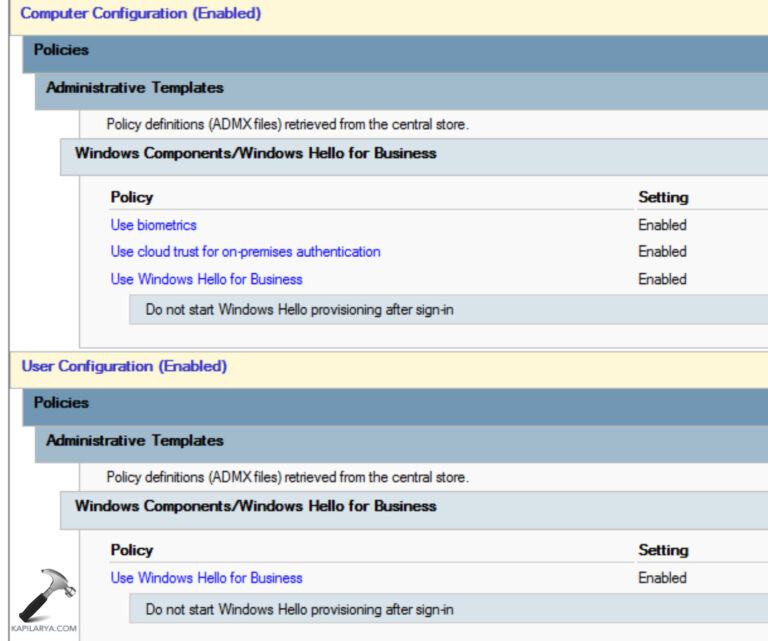Click Setting column header in Computer Configuration table

[663, 197]
